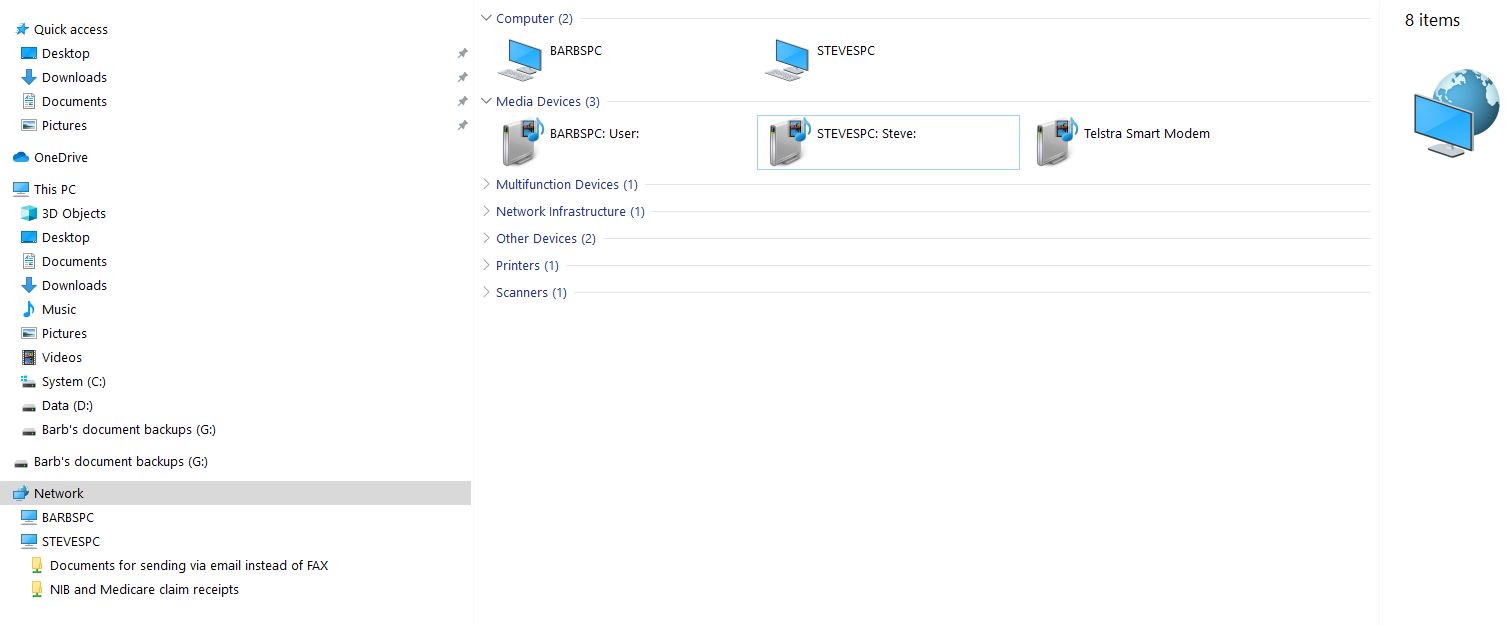The height and width of the screenshot is (625, 1506).
Task: Click the OneDrive label in navigation pane
Action: click(x=61, y=157)
